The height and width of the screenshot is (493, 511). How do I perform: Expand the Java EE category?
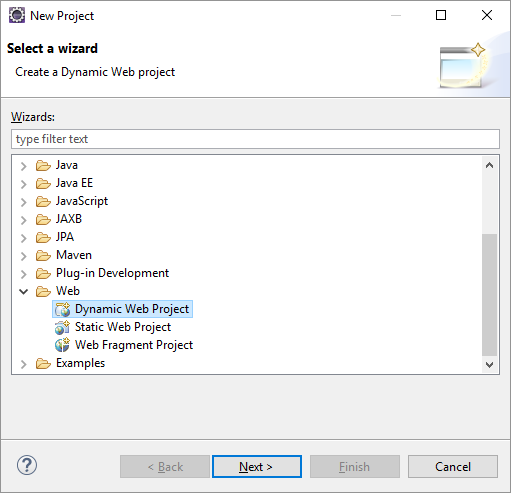[x=24, y=184]
